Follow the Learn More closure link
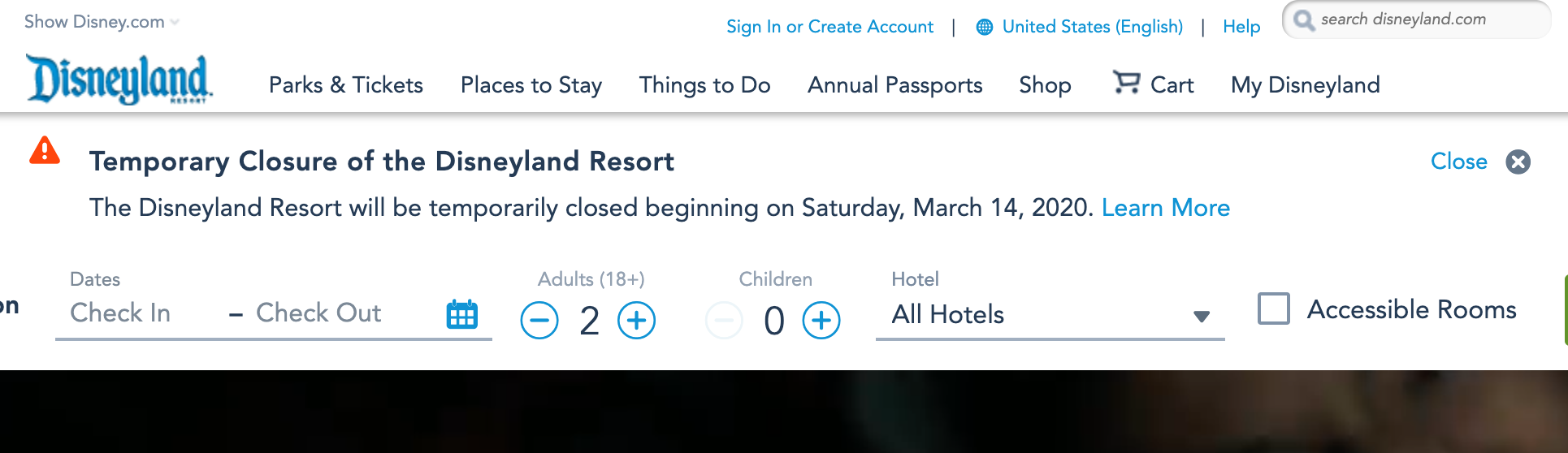 click(1165, 208)
